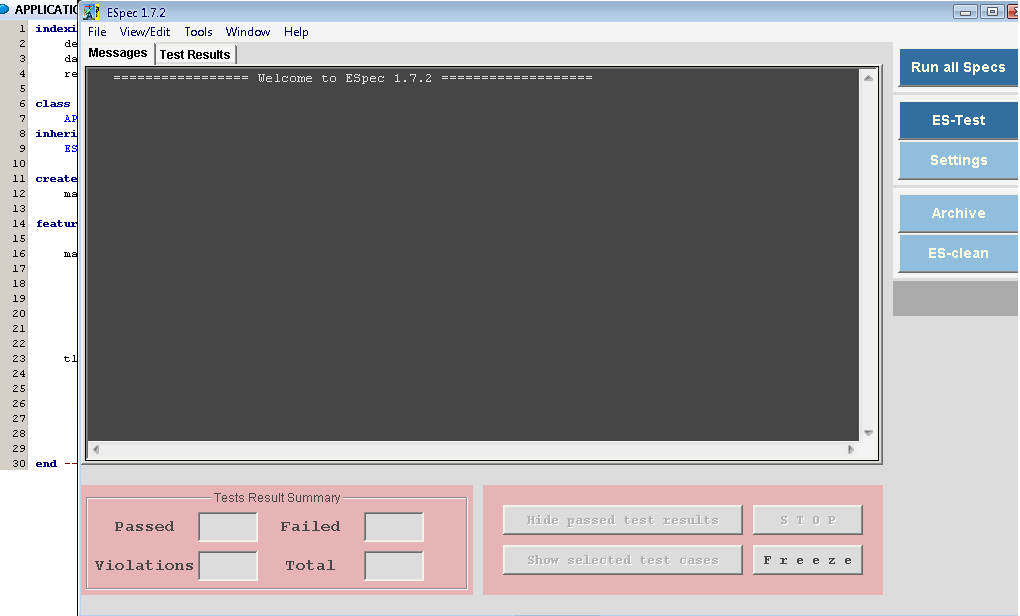Switch to the Test Results tab

coord(195,55)
